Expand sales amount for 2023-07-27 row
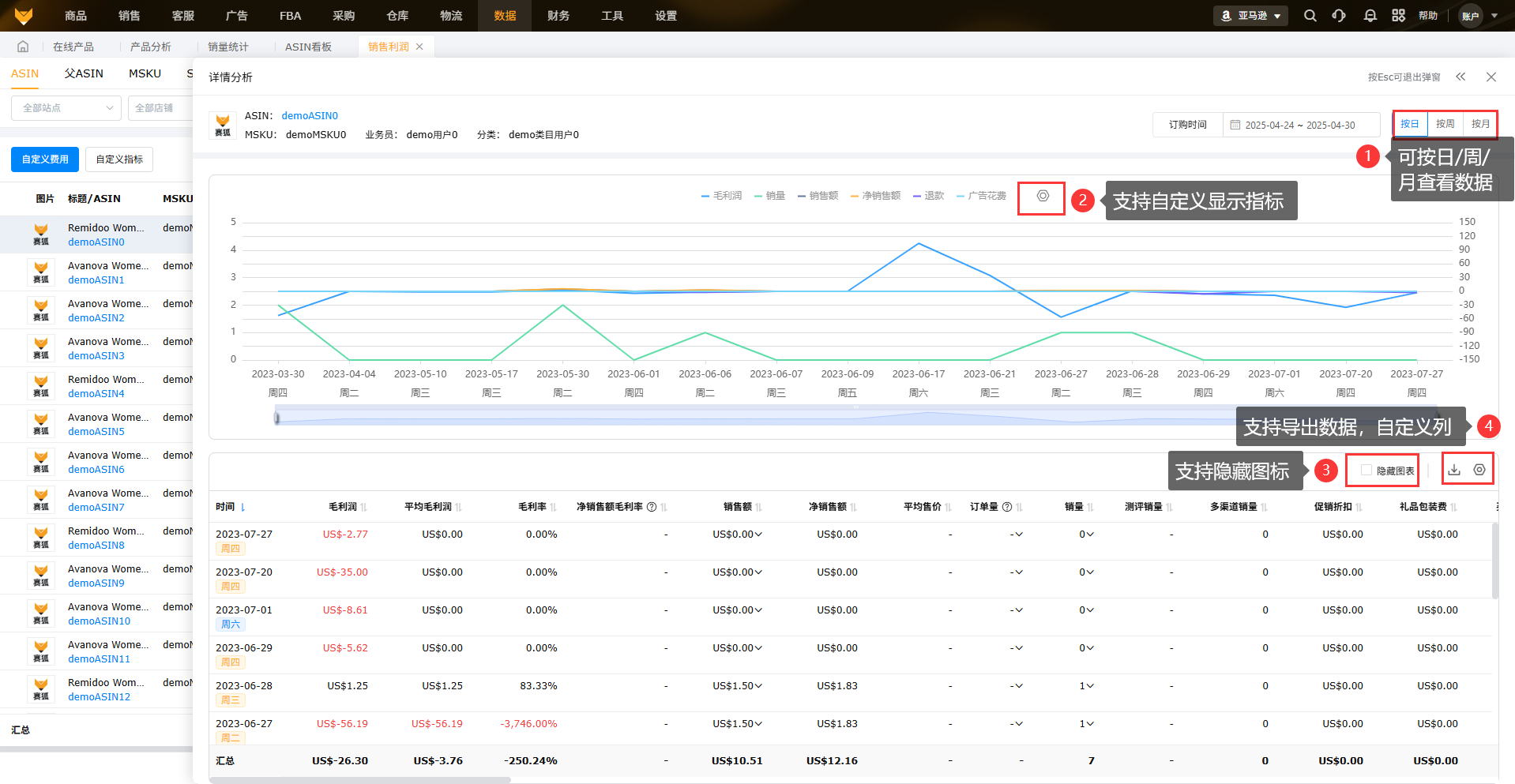Viewport: 1515px width, 784px height. pyautogui.click(x=758, y=535)
